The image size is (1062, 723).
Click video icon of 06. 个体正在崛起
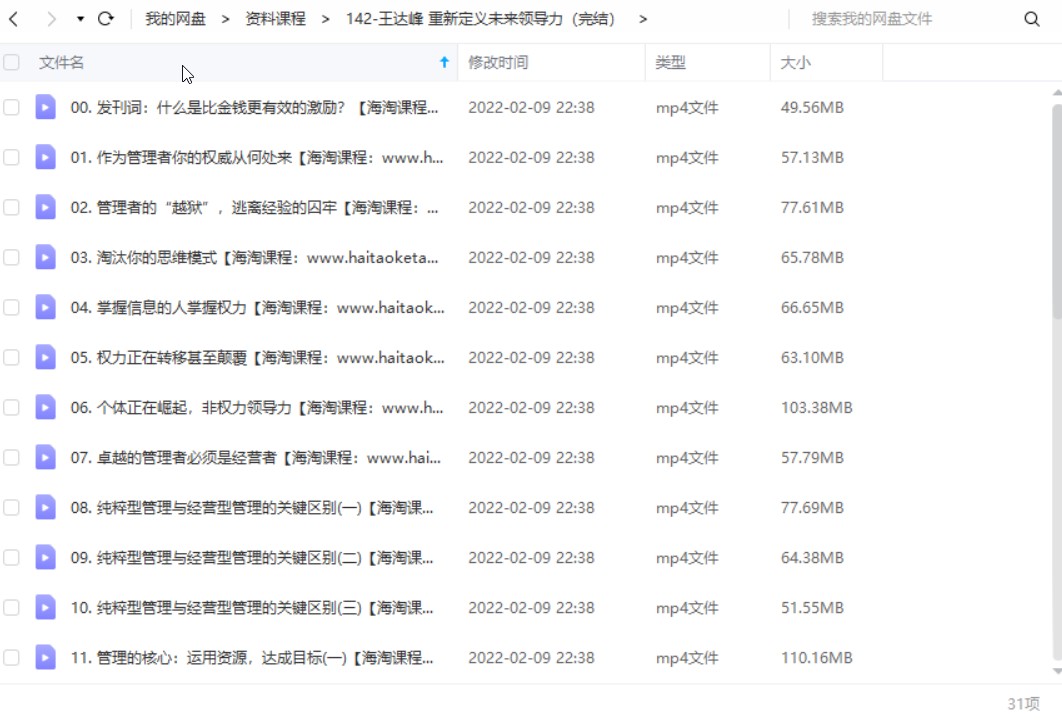45,407
